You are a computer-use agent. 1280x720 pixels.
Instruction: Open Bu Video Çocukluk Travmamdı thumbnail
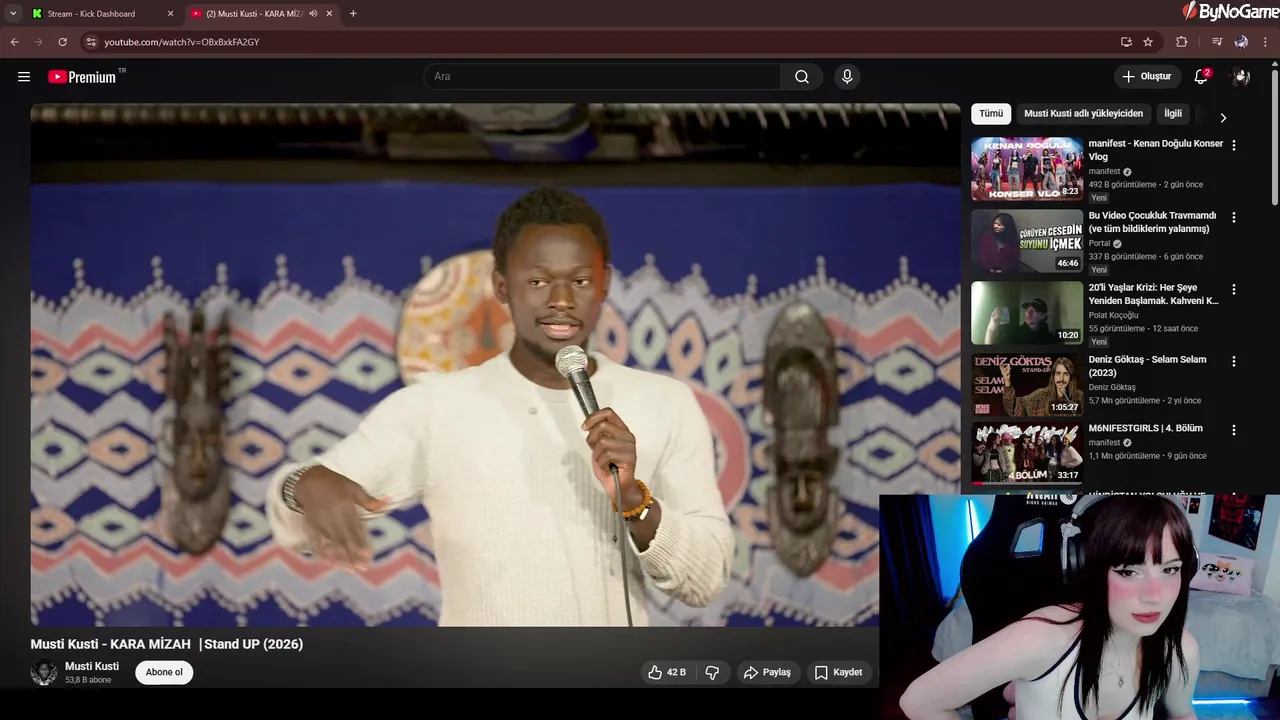[x=1027, y=241]
